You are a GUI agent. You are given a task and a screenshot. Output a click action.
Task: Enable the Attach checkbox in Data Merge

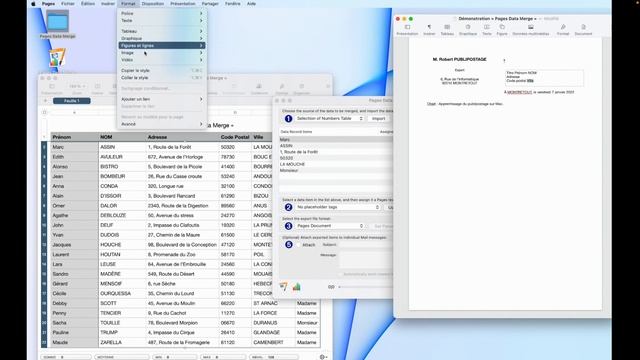pos(298,245)
